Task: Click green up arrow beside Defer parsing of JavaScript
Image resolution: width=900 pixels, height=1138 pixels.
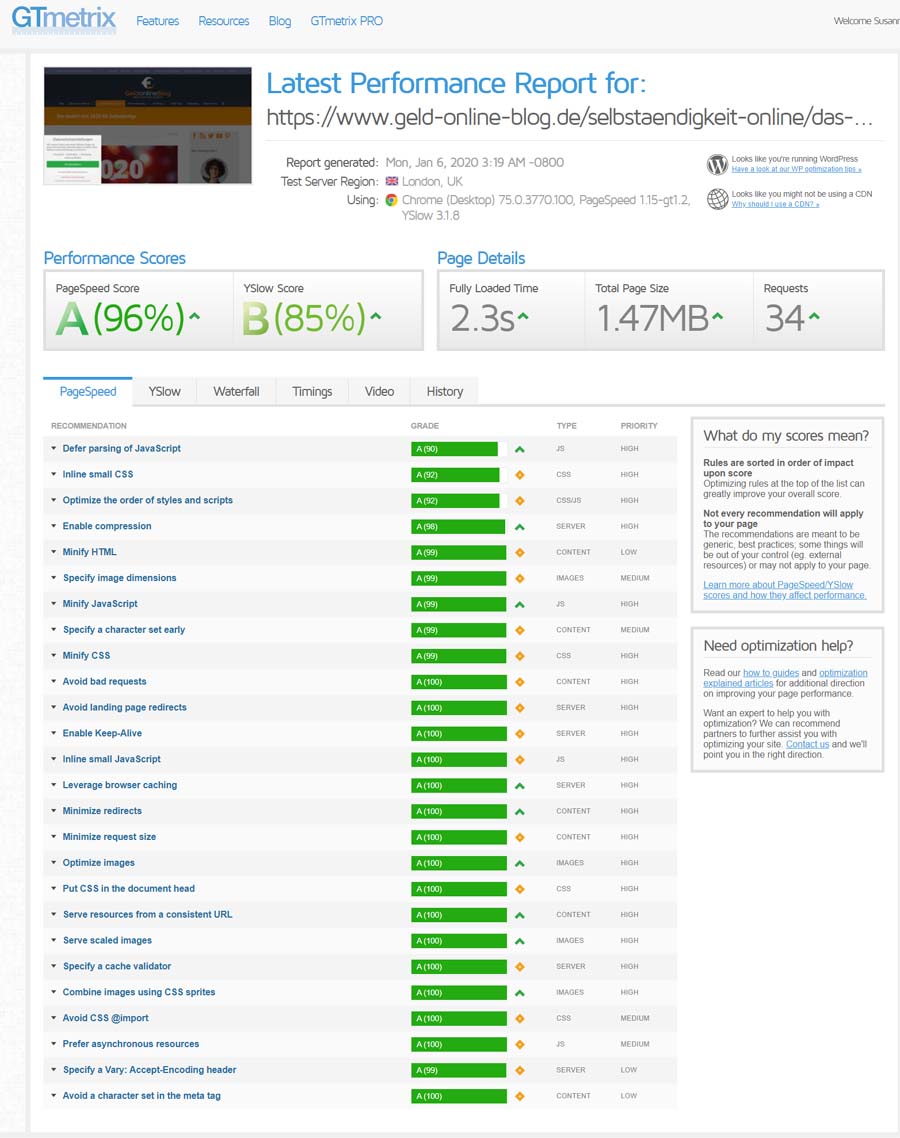Action: [520, 449]
